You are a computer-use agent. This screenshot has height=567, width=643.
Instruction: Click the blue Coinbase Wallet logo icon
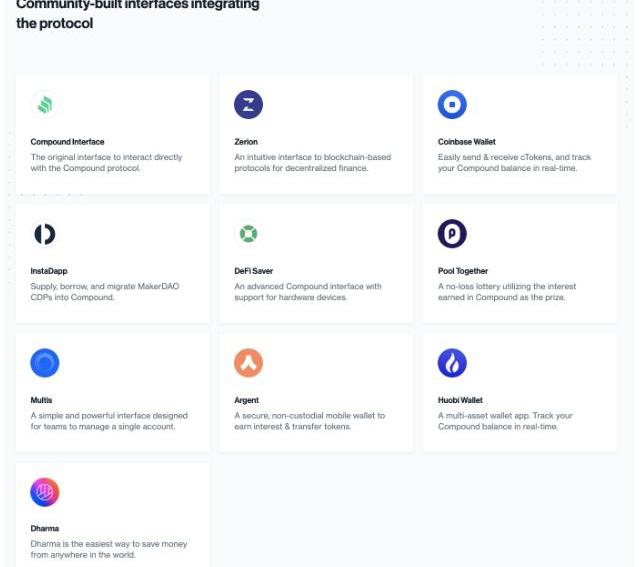tap(452, 105)
